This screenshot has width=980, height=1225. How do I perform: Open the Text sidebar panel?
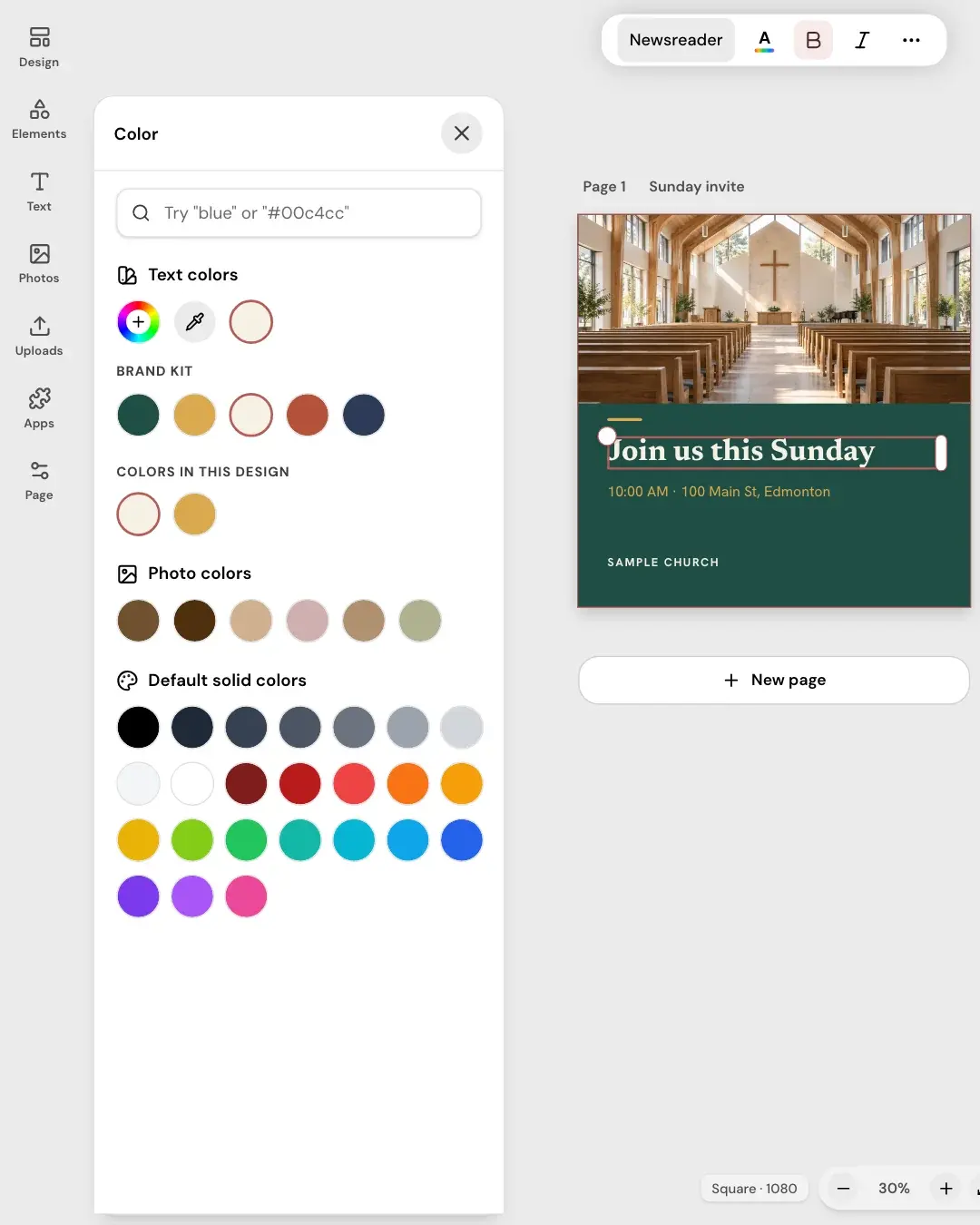coord(39,191)
